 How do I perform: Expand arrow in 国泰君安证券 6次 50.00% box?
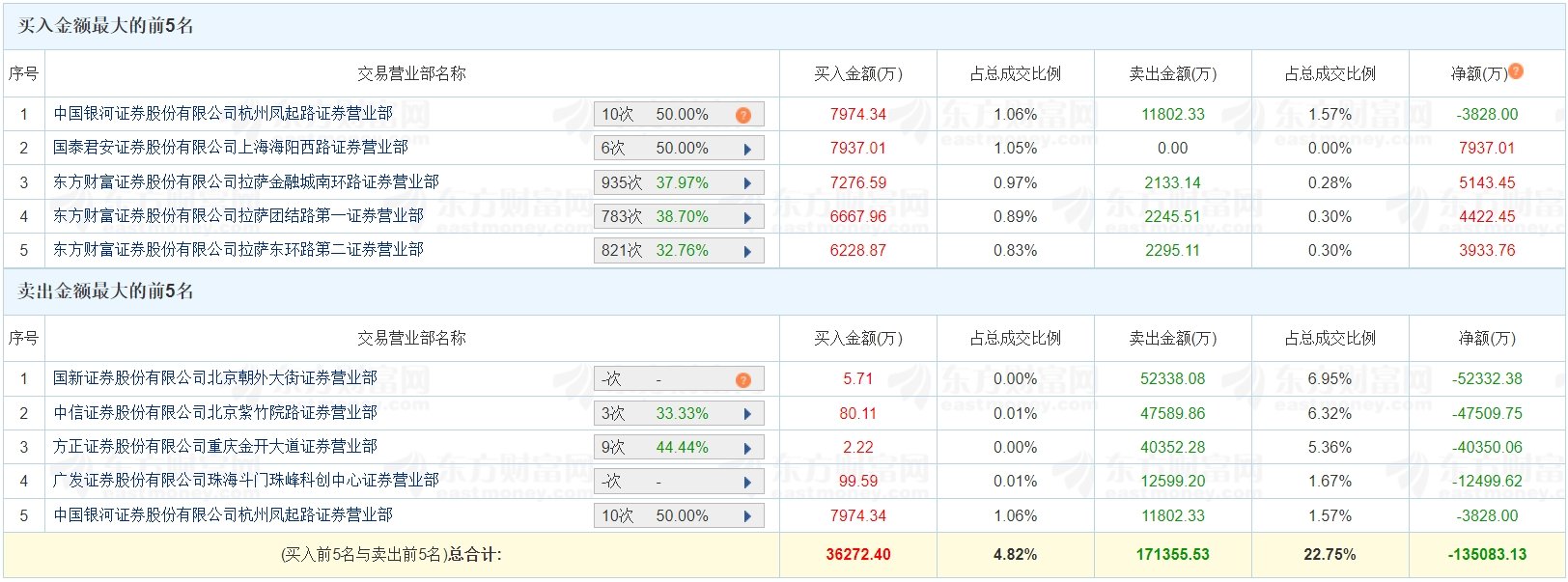[747, 149]
